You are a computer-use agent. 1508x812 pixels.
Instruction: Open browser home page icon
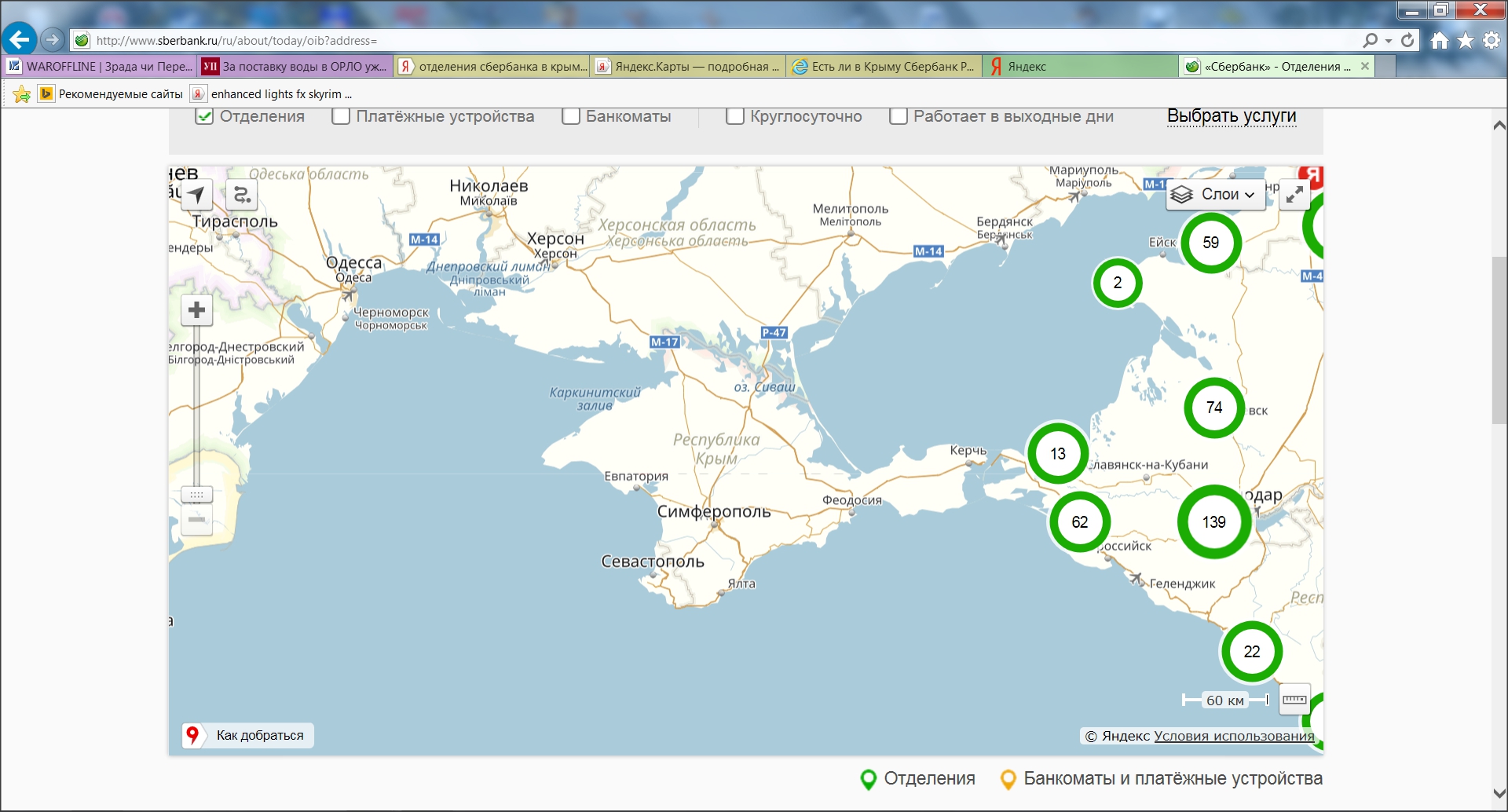coord(1439,40)
